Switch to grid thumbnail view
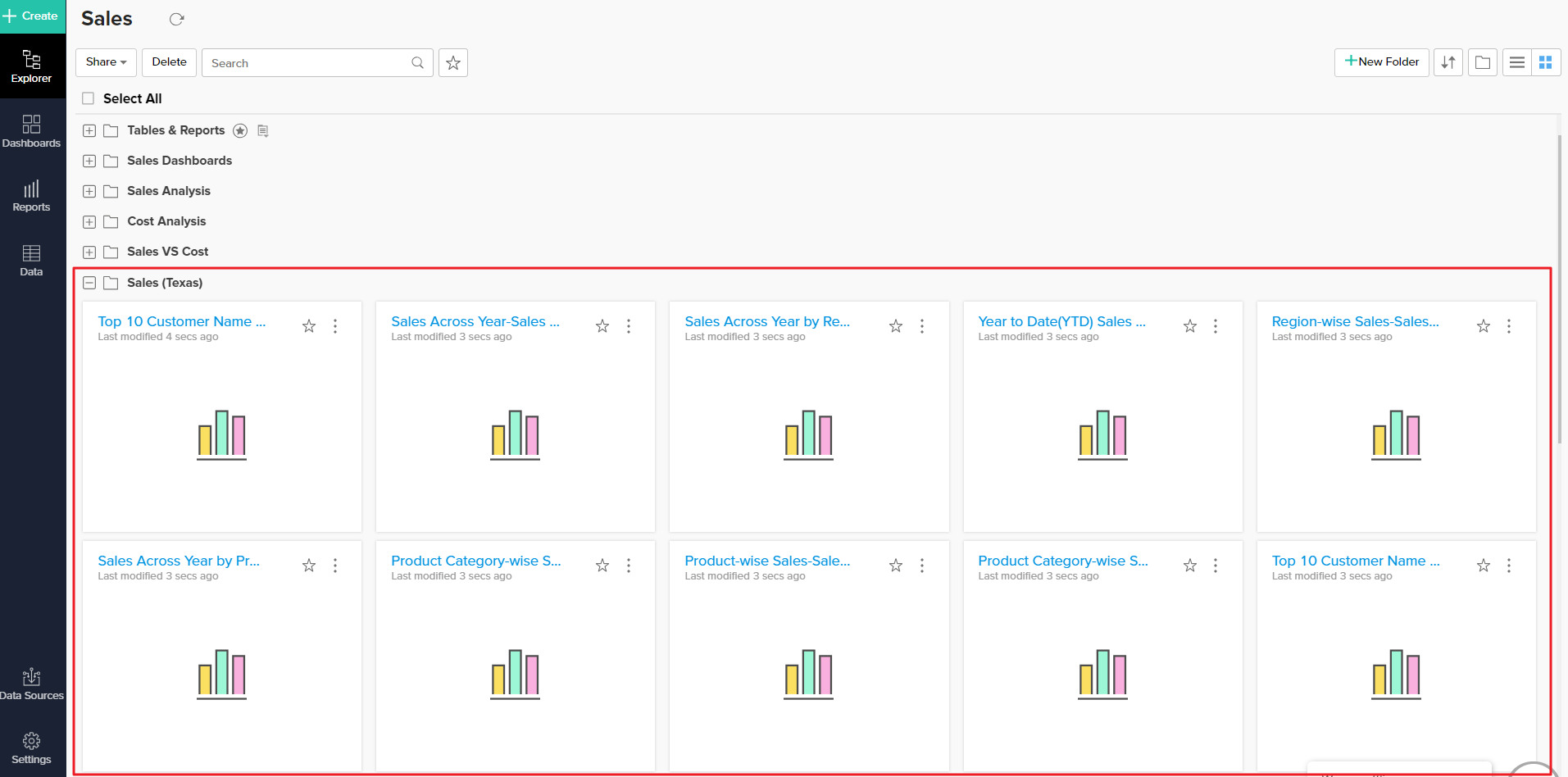1568x777 pixels. pyautogui.click(x=1545, y=62)
